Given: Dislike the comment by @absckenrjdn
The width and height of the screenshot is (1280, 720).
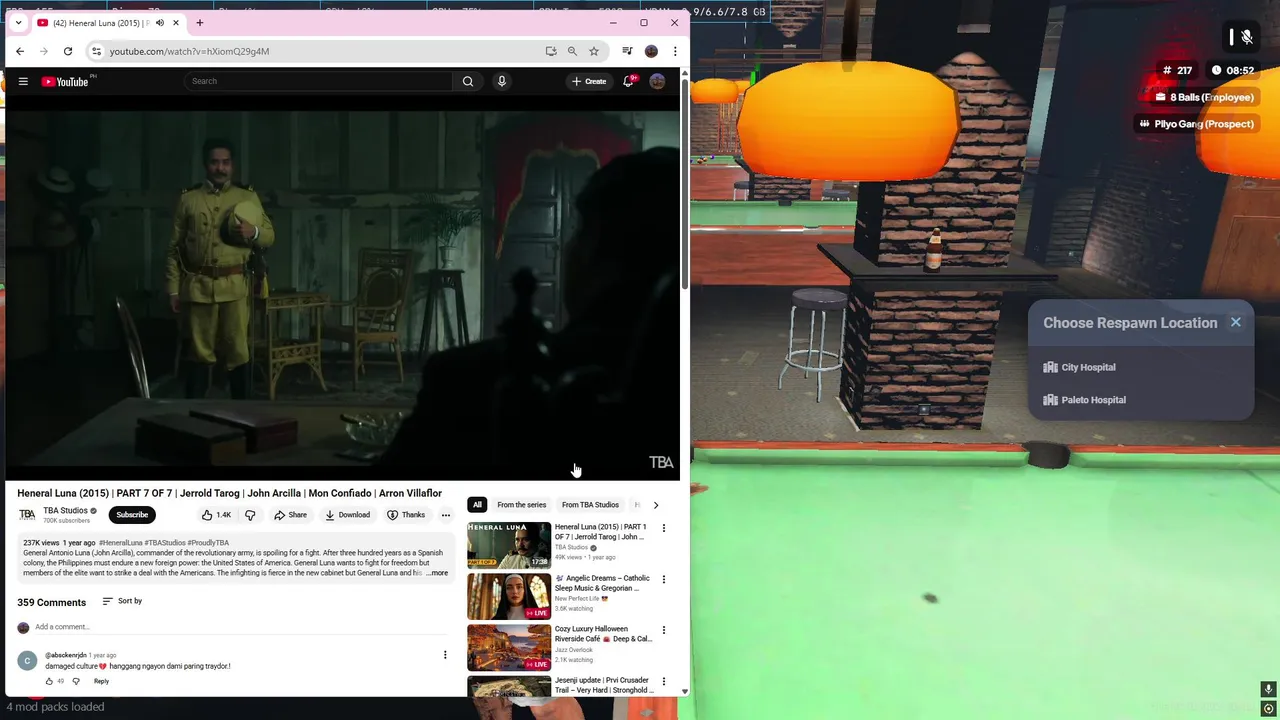Looking at the screenshot, I should click(x=76, y=681).
